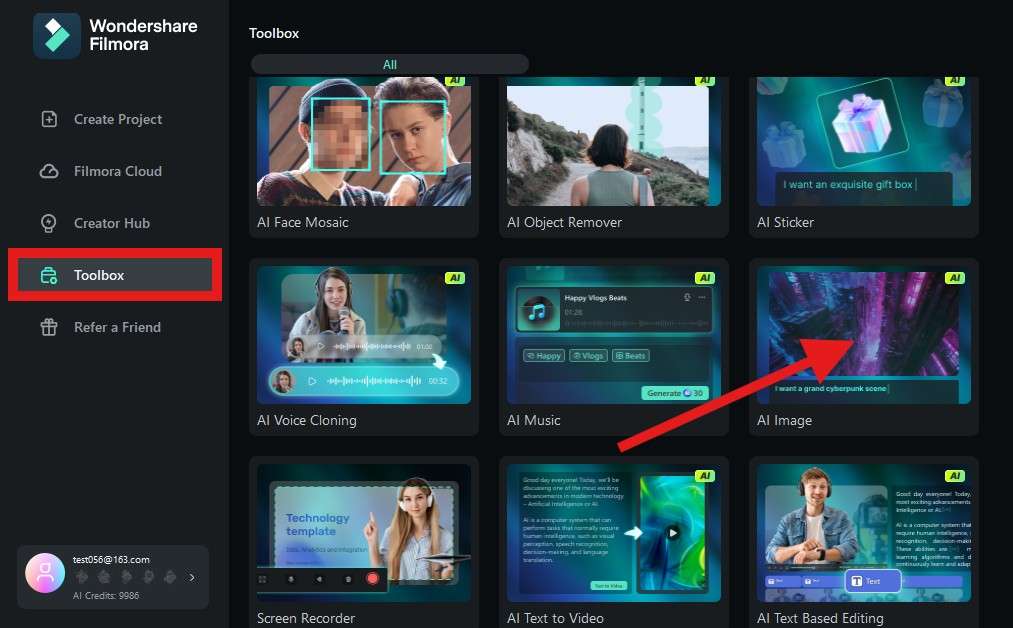Open the AI Face Mosaic thumbnail
The height and width of the screenshot is (628, 1013).
364,141
